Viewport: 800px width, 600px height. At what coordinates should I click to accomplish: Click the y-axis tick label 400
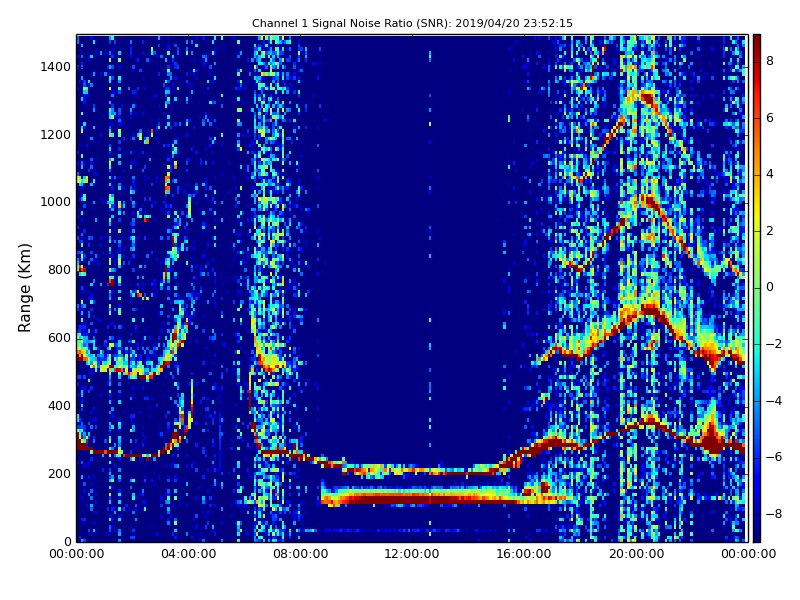coord(59,406)
